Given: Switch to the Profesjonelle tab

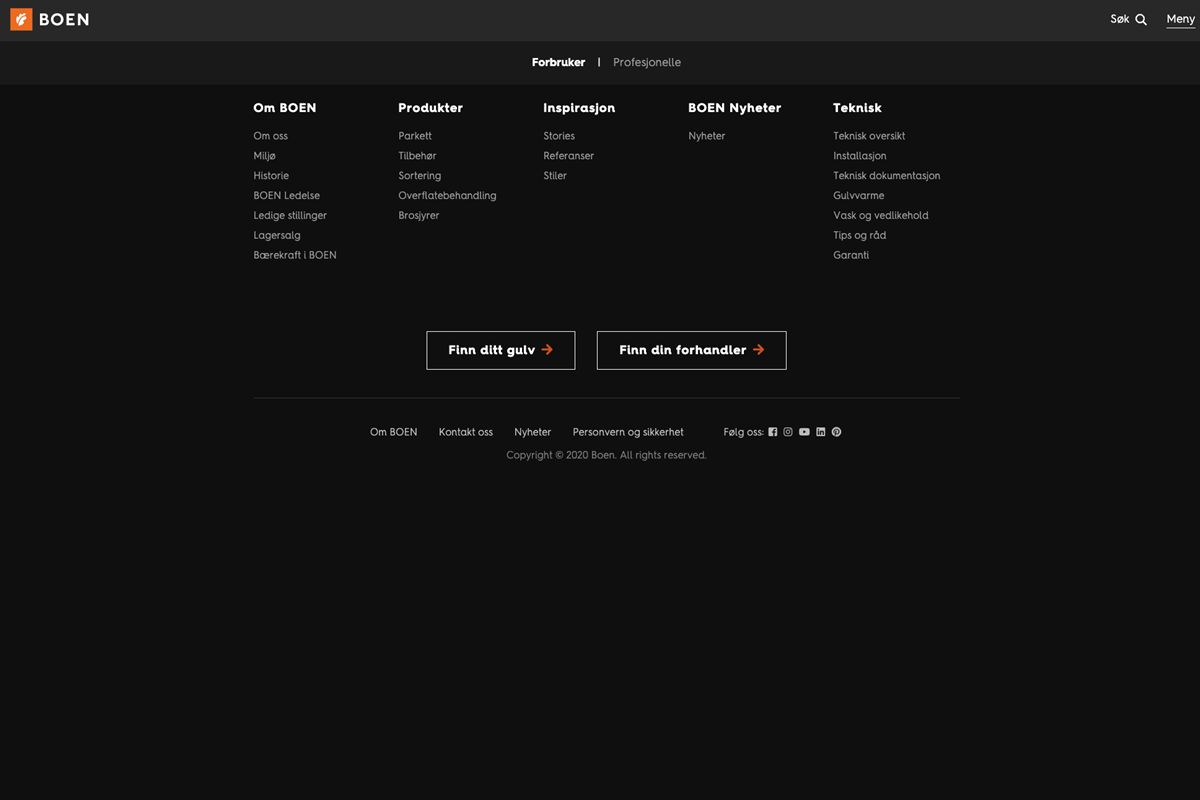Looking at the screenshot, I should tap(647, 62).
